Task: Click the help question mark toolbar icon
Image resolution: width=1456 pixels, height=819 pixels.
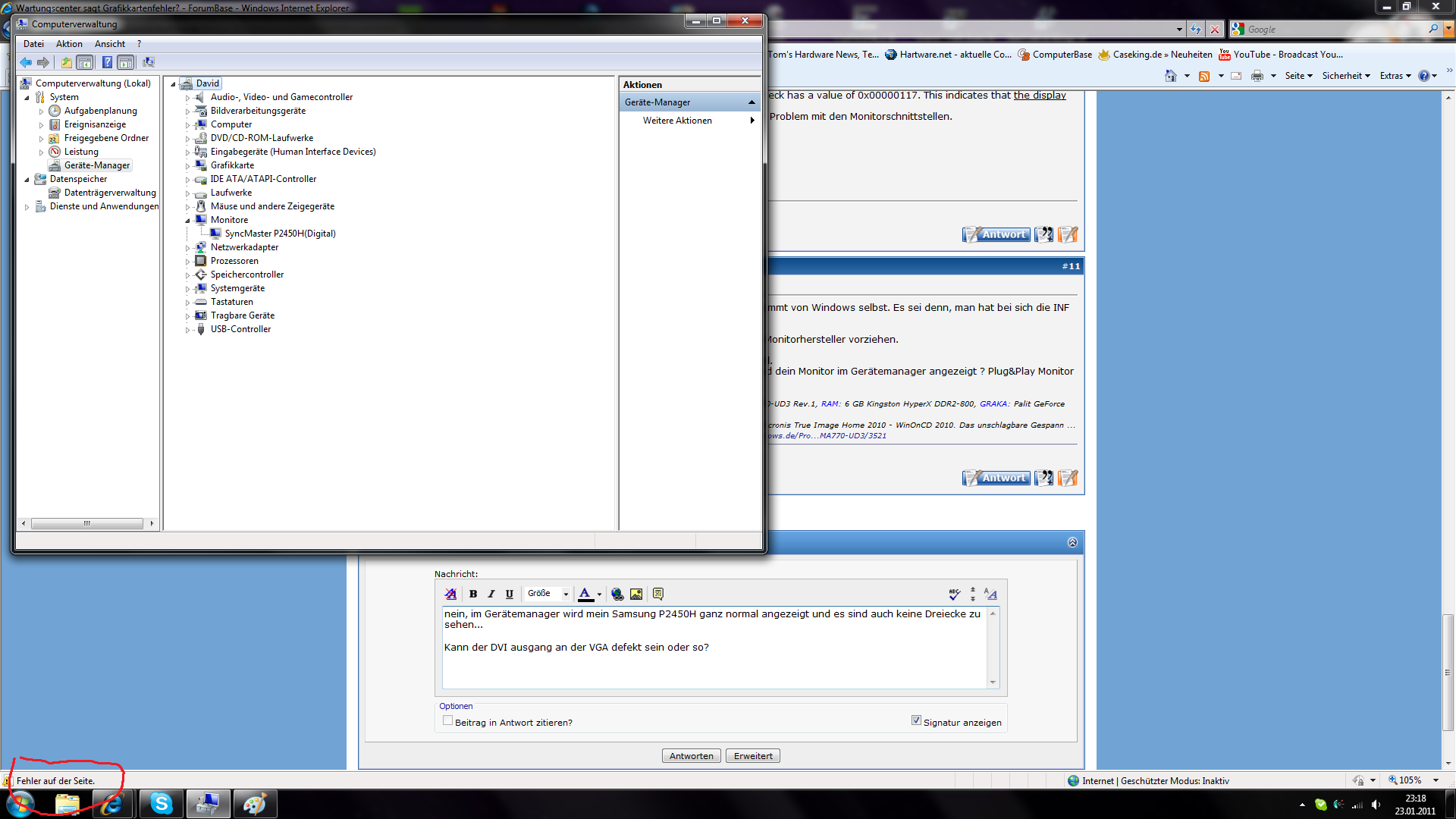Action: 107,62
